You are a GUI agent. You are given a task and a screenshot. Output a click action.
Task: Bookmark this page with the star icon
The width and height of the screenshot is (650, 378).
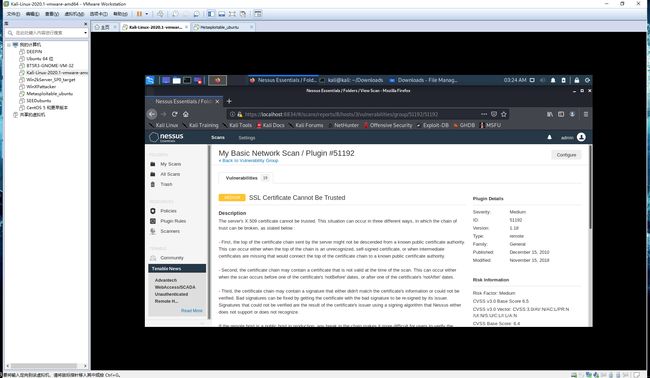(x=504, y=114)
